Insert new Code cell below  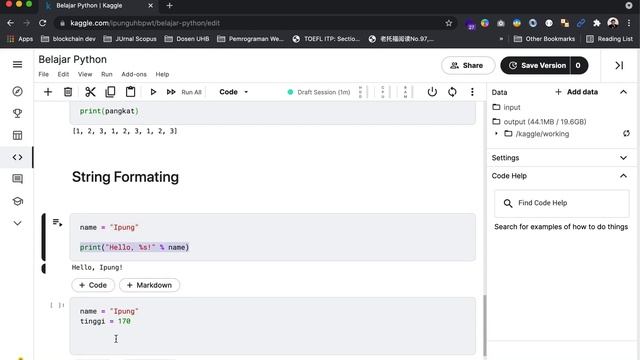93,285
